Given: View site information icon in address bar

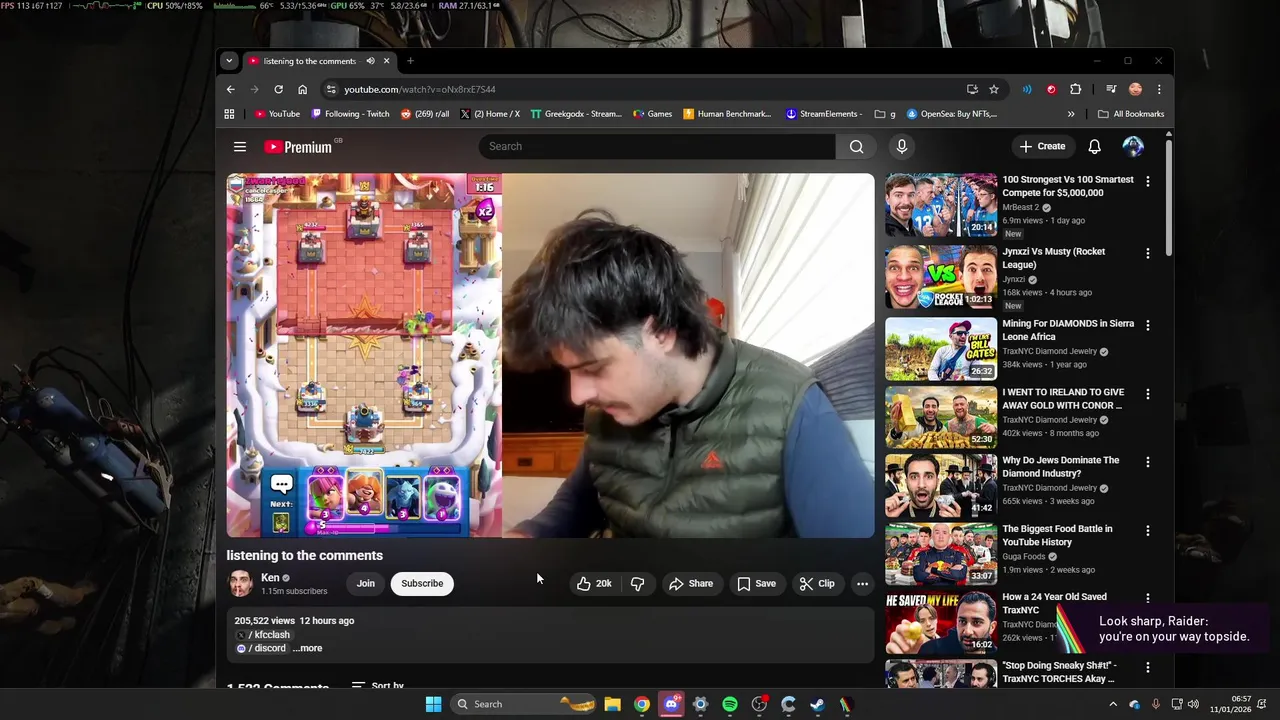Looking at the screenshot, I should 331,89.
